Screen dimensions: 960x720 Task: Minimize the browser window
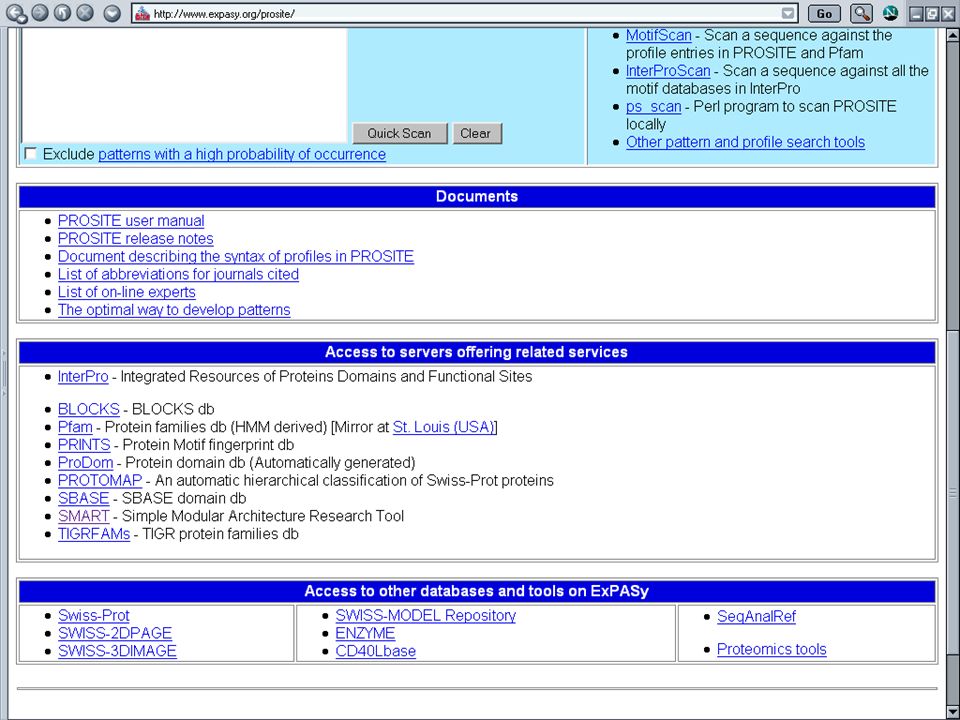tap(916, 13)
